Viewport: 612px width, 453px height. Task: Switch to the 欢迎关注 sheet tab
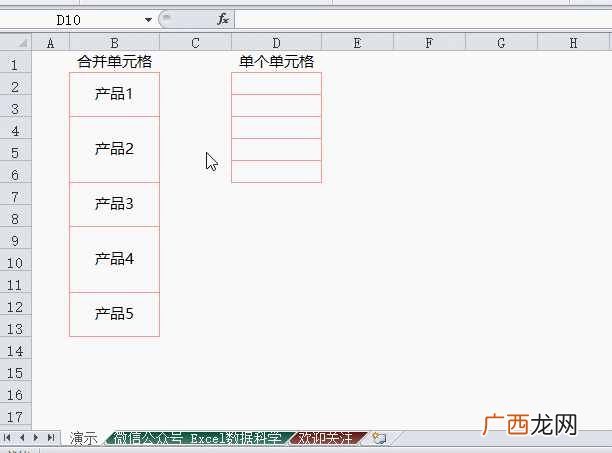coord(327,438)
